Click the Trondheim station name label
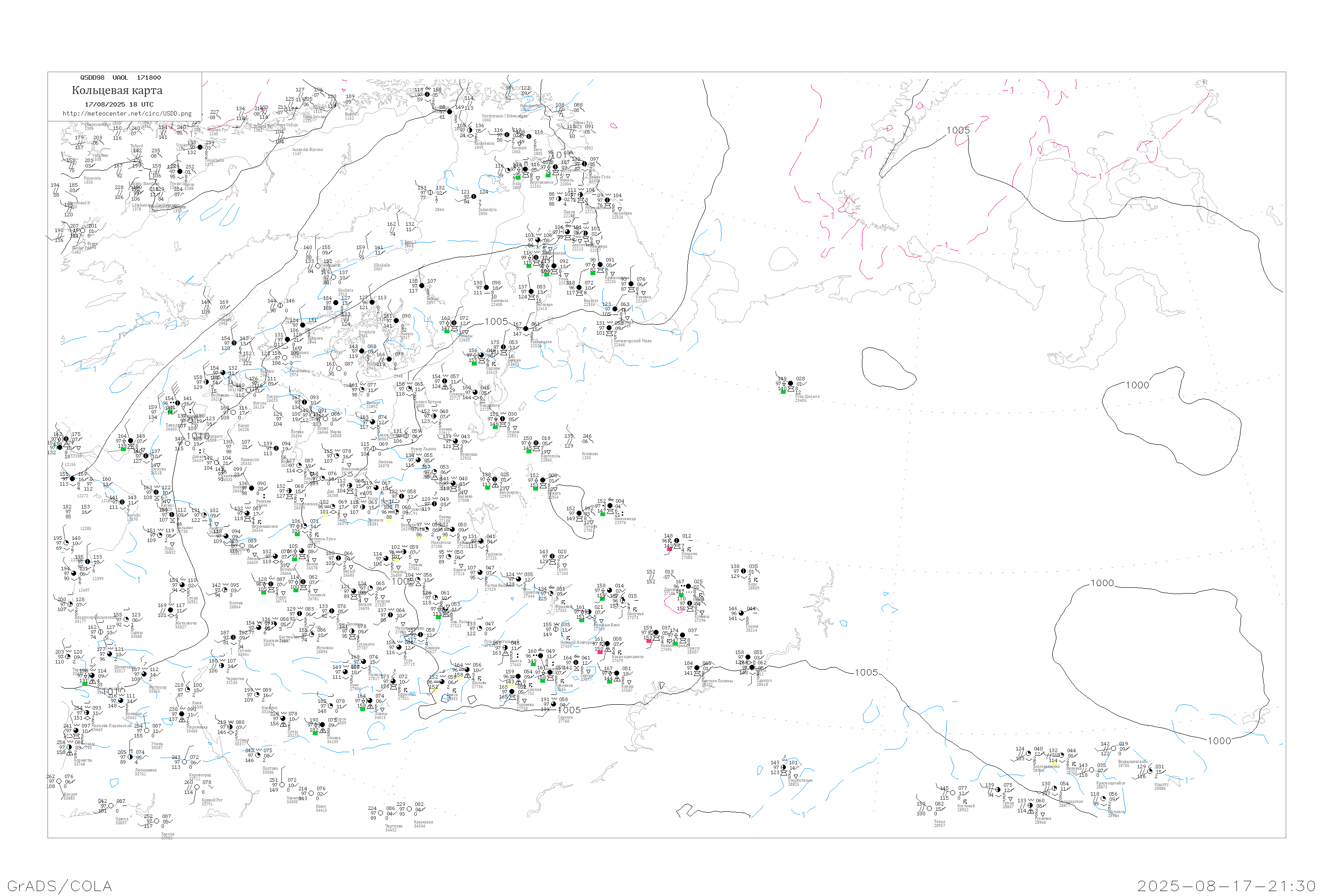This screenshot has height=896, width=1344. click(214, 160)
